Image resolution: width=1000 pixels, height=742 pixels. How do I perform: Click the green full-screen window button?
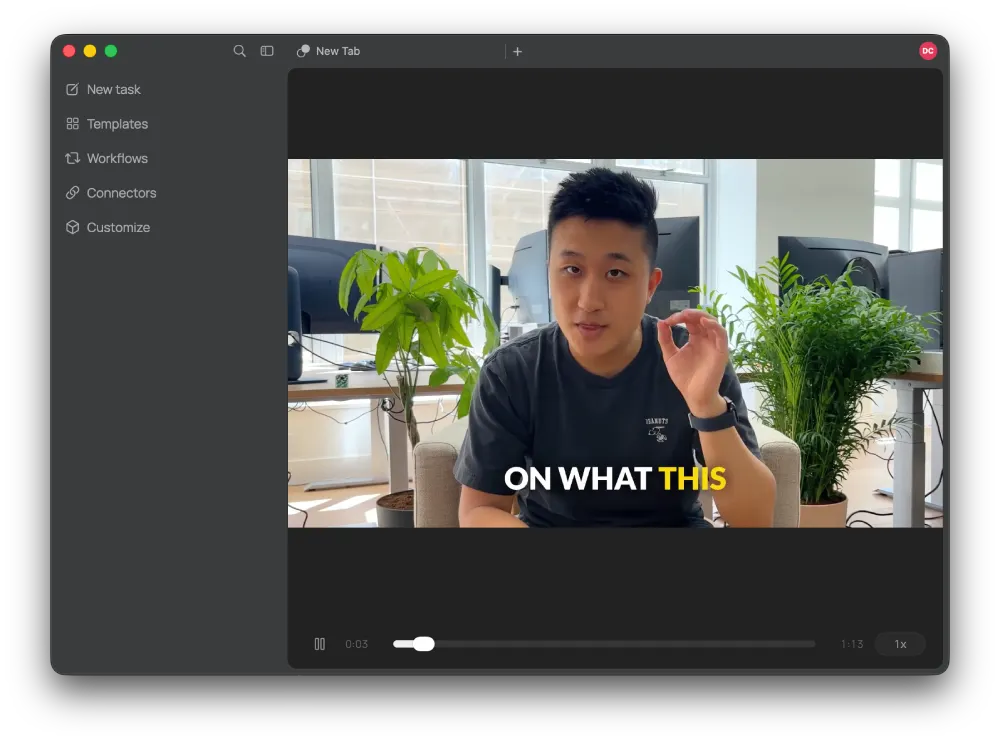click(x=111, y=51)
